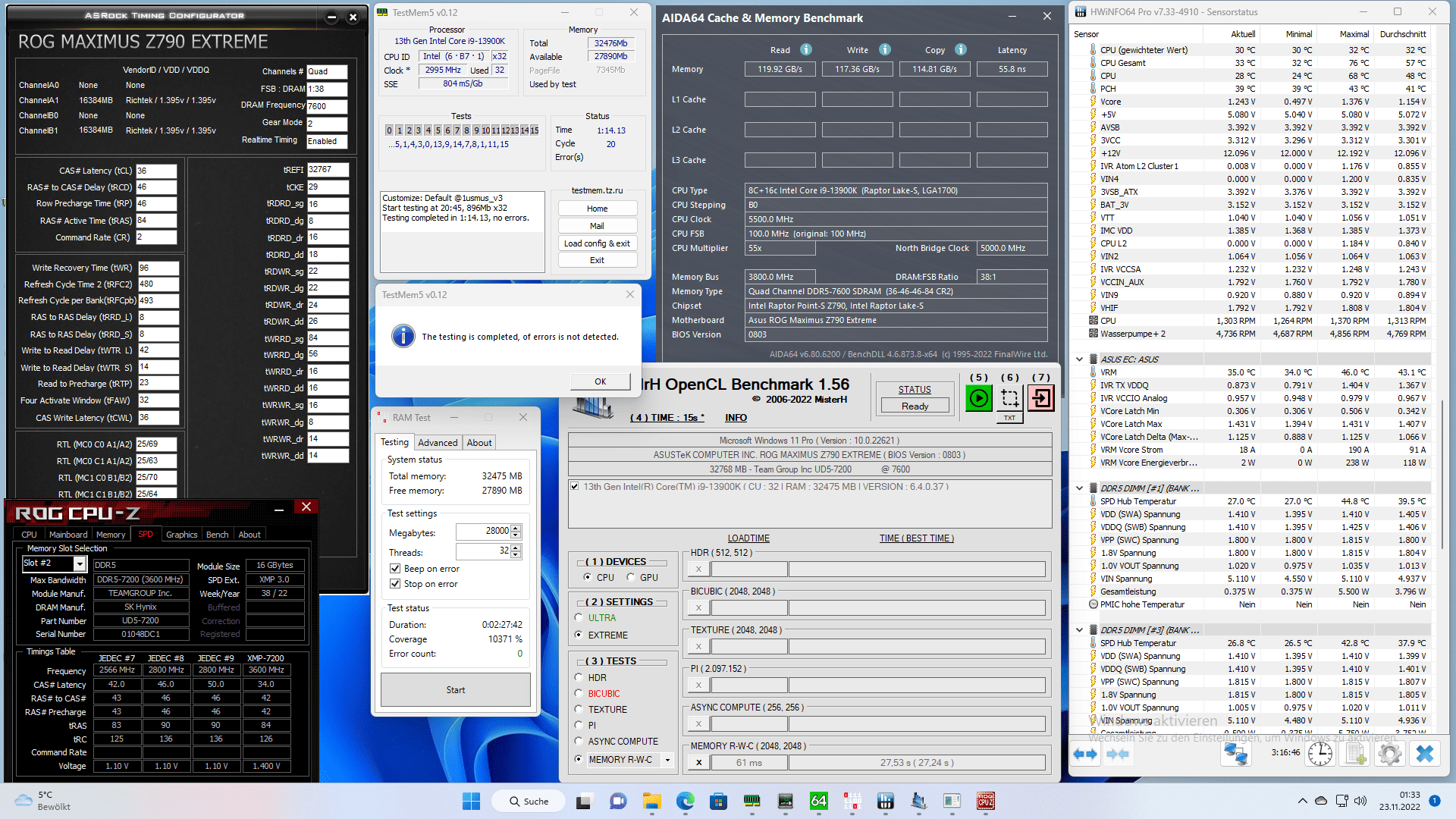Open HWiNFO sensor settings gear icon
This screenshot has width=1456, height=819.
[1389, 753]
